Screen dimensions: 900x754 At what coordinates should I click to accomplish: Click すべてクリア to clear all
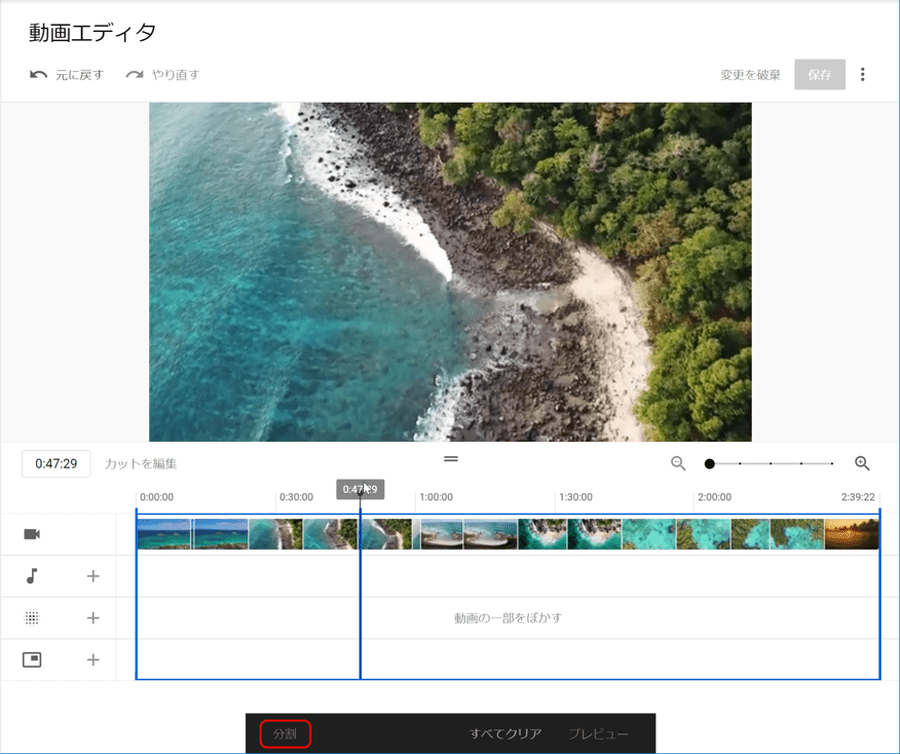point(506,734)
